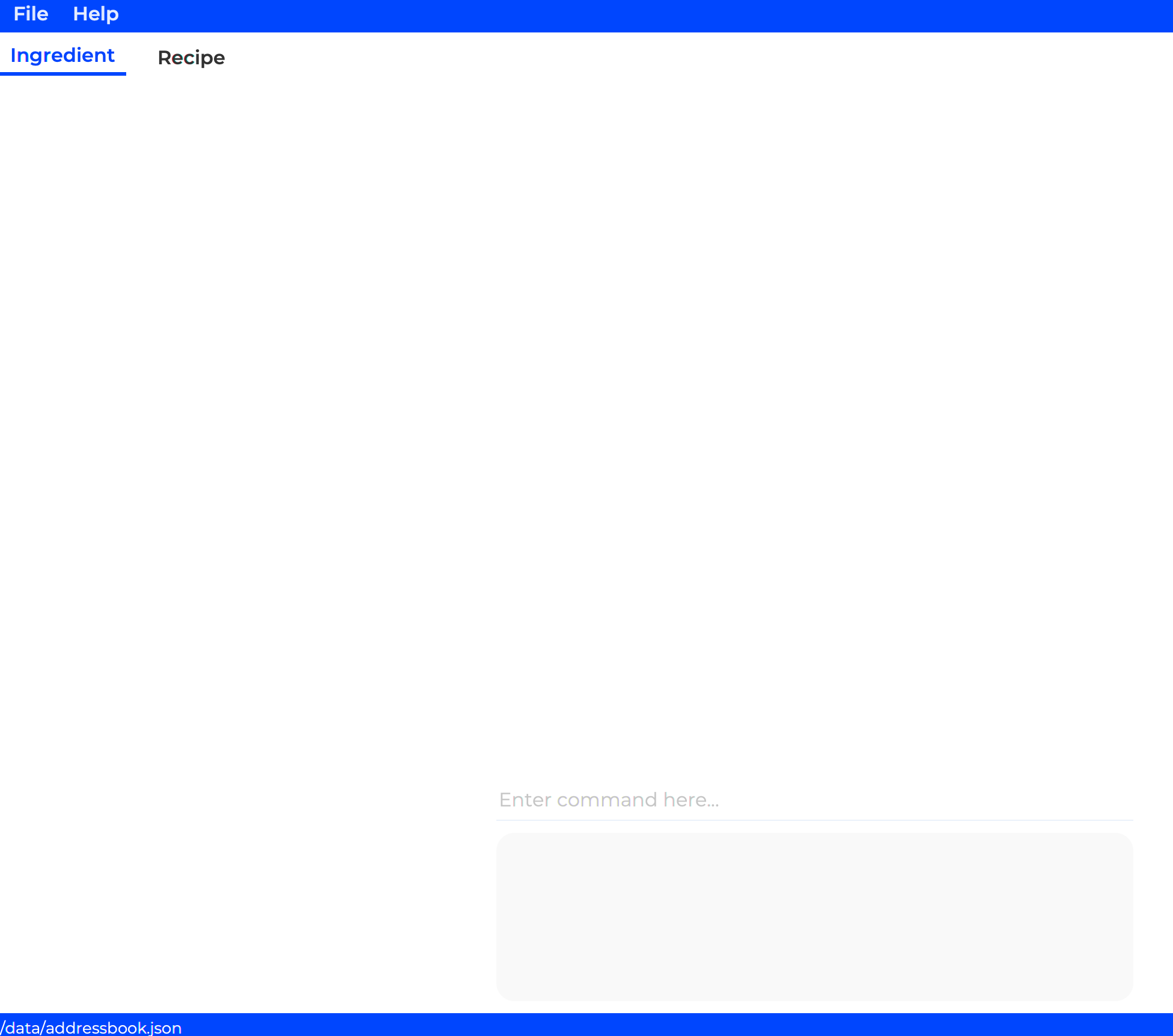Click the empty ingredient list panel area
Image resolution: width=1173 pixels, height=1036 pixels.
pos(240,421)
